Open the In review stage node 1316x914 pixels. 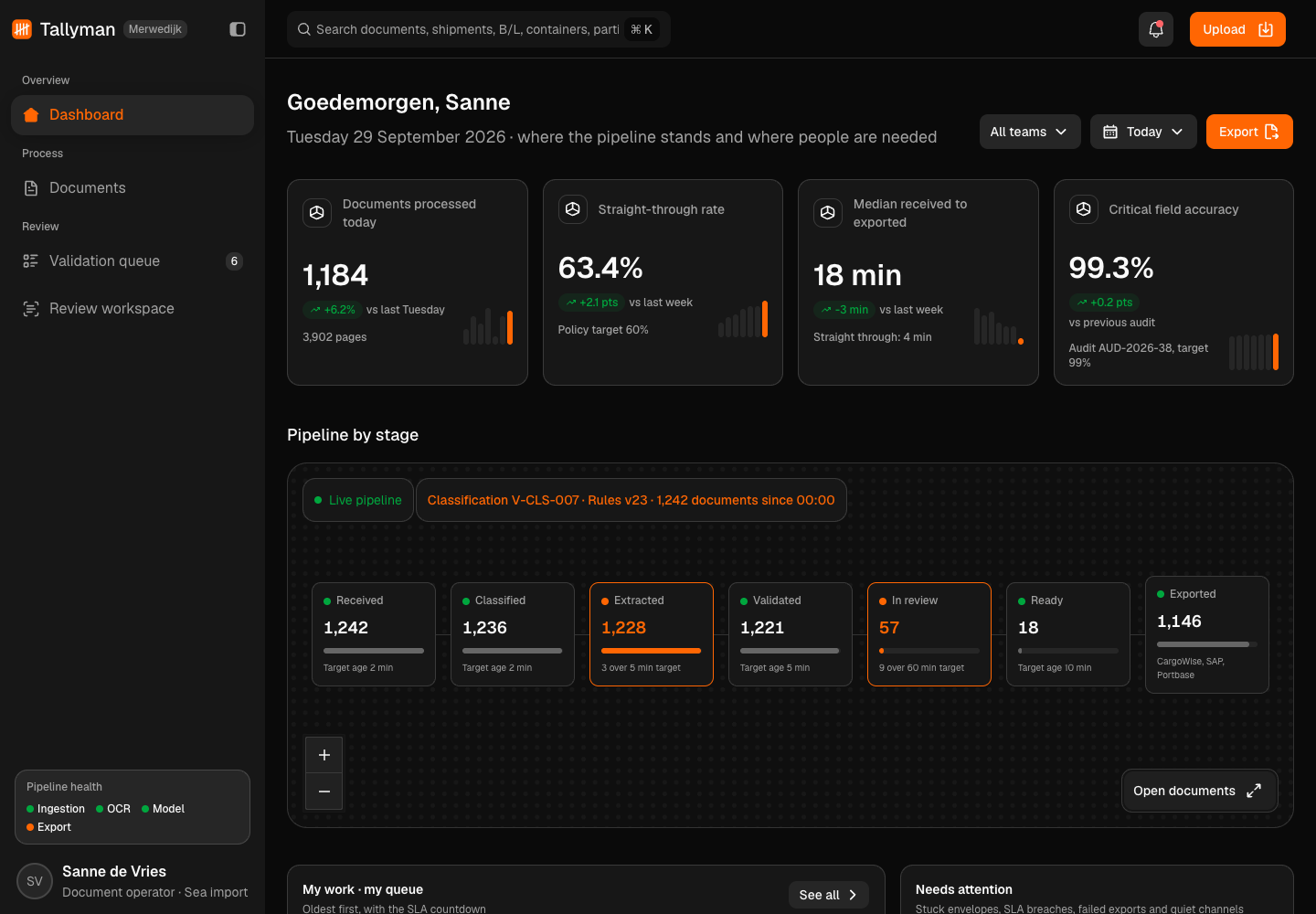point(929,634)
